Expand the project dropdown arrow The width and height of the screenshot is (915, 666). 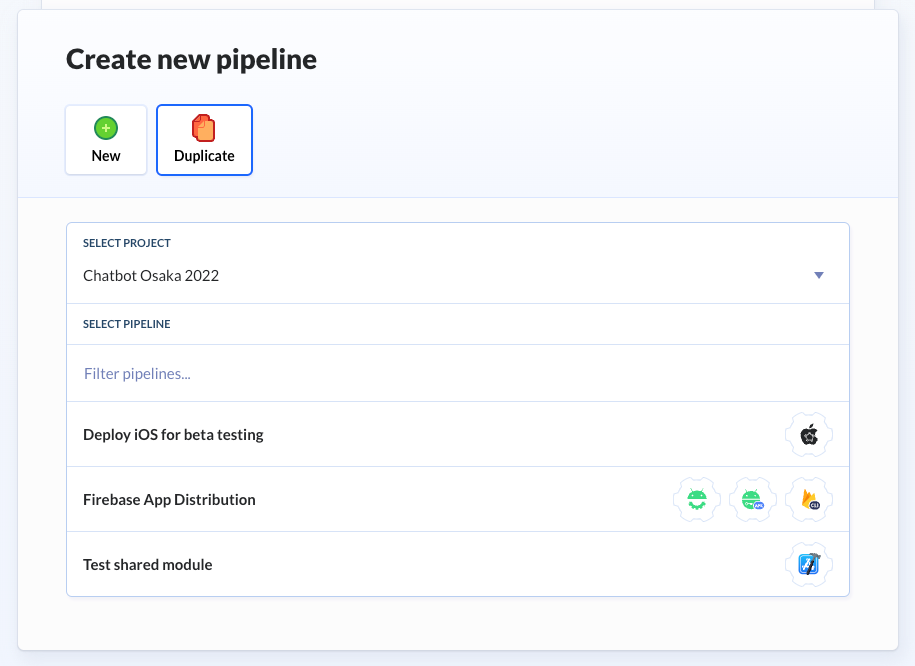pyautogui.click(x=818, y=276)
